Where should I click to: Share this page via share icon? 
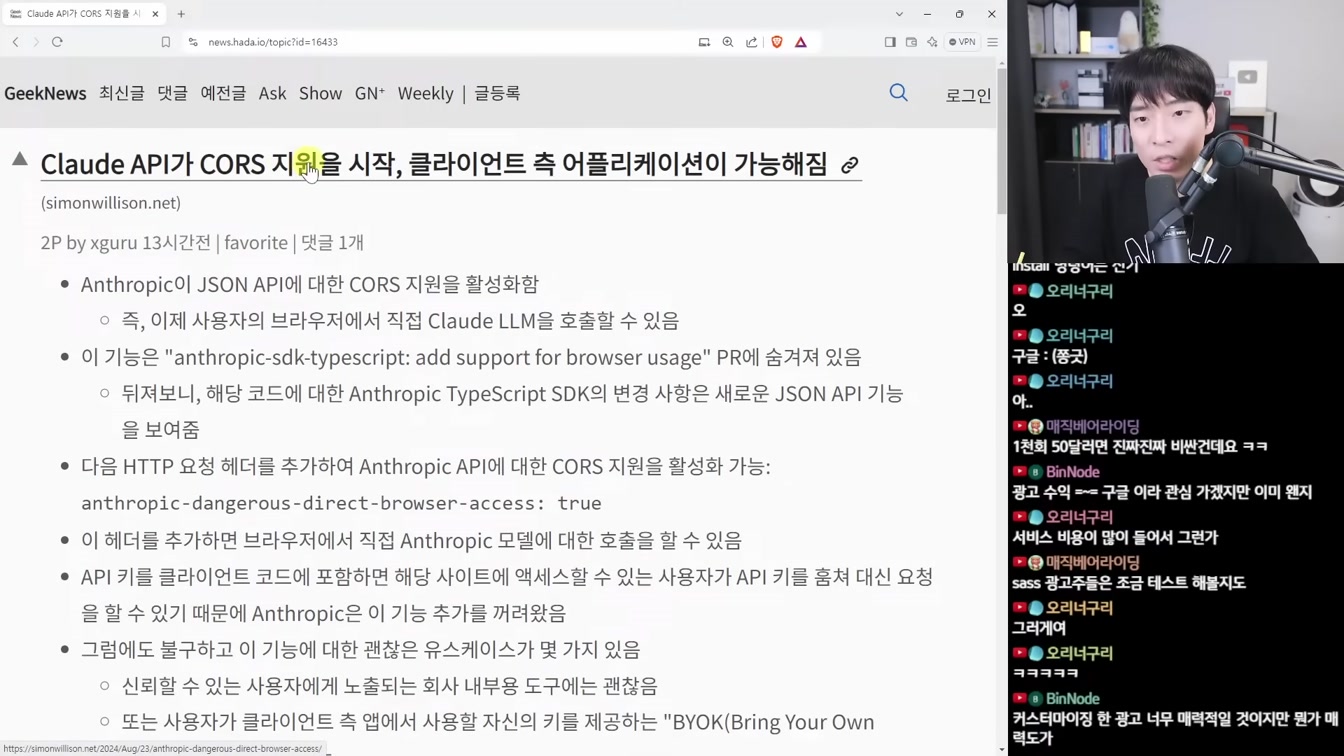(752, 42)
